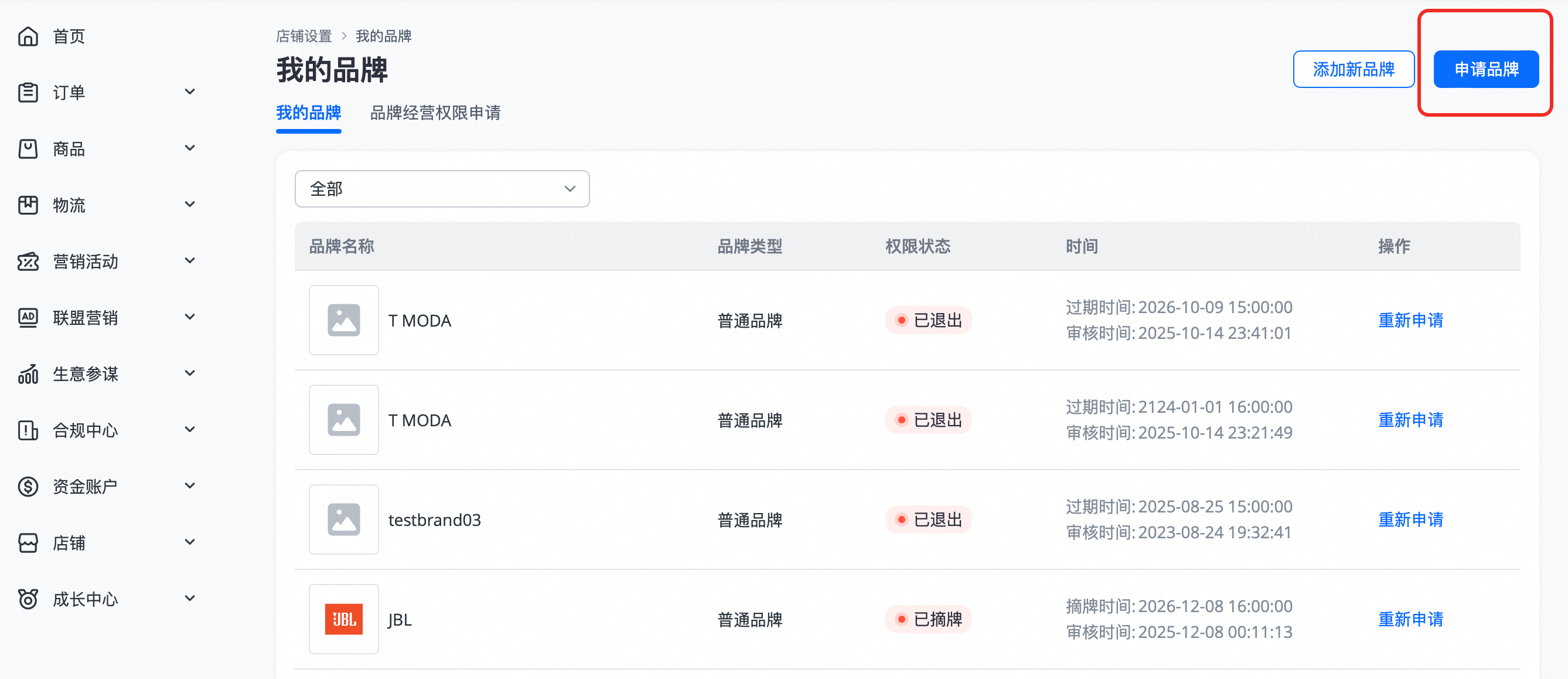Expand the 合规中心 sidebar menu chevron
Screen dimensions: 1568x679
tap(190, 430)
